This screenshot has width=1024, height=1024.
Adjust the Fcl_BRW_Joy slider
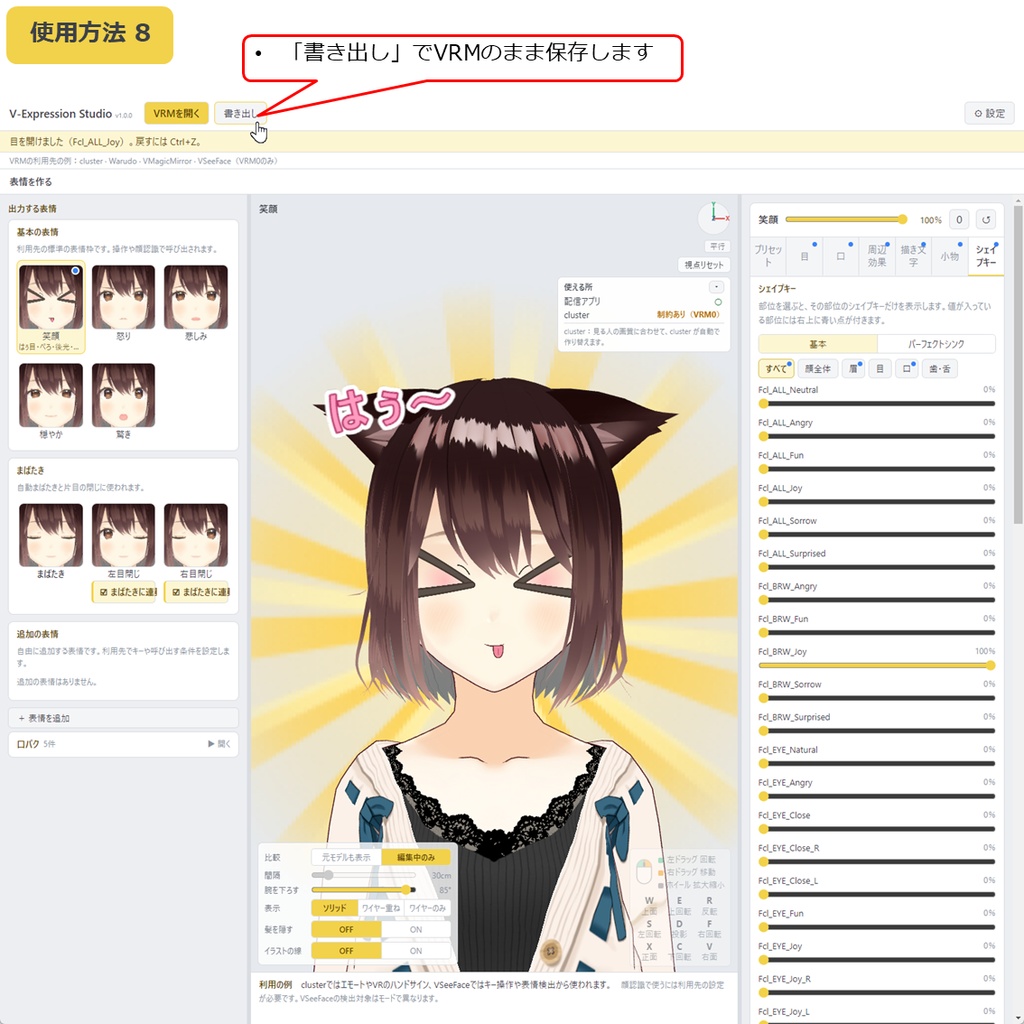coord(876,665)
